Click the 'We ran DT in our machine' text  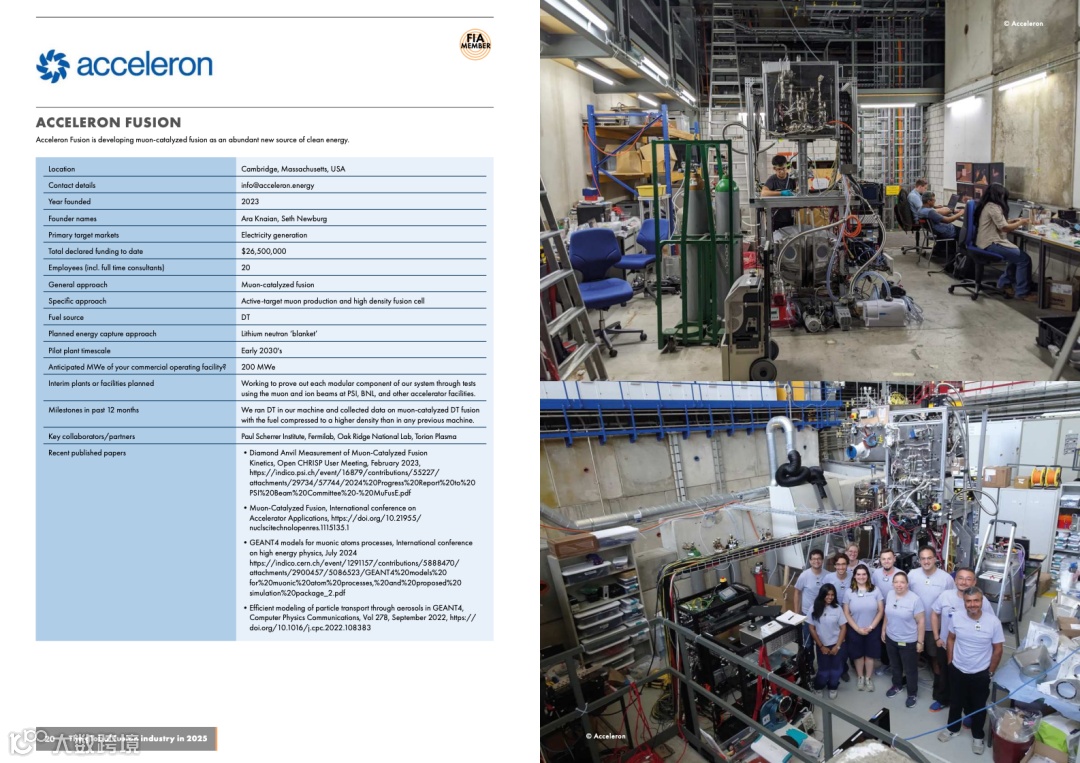(x=360, y=415)
